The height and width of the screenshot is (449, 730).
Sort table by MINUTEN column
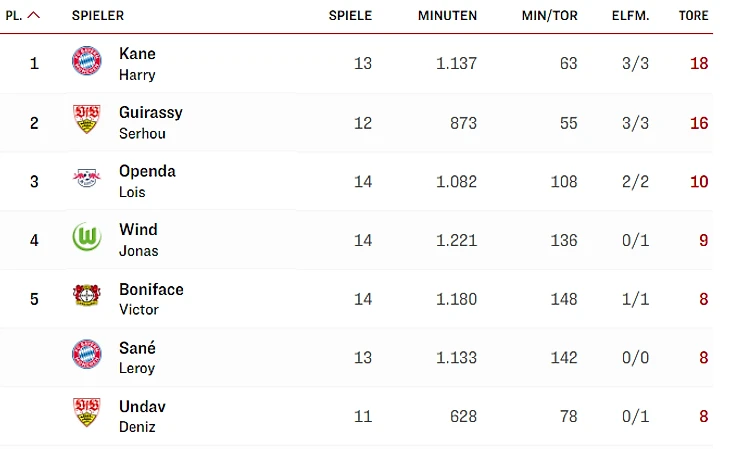[447, 16]
